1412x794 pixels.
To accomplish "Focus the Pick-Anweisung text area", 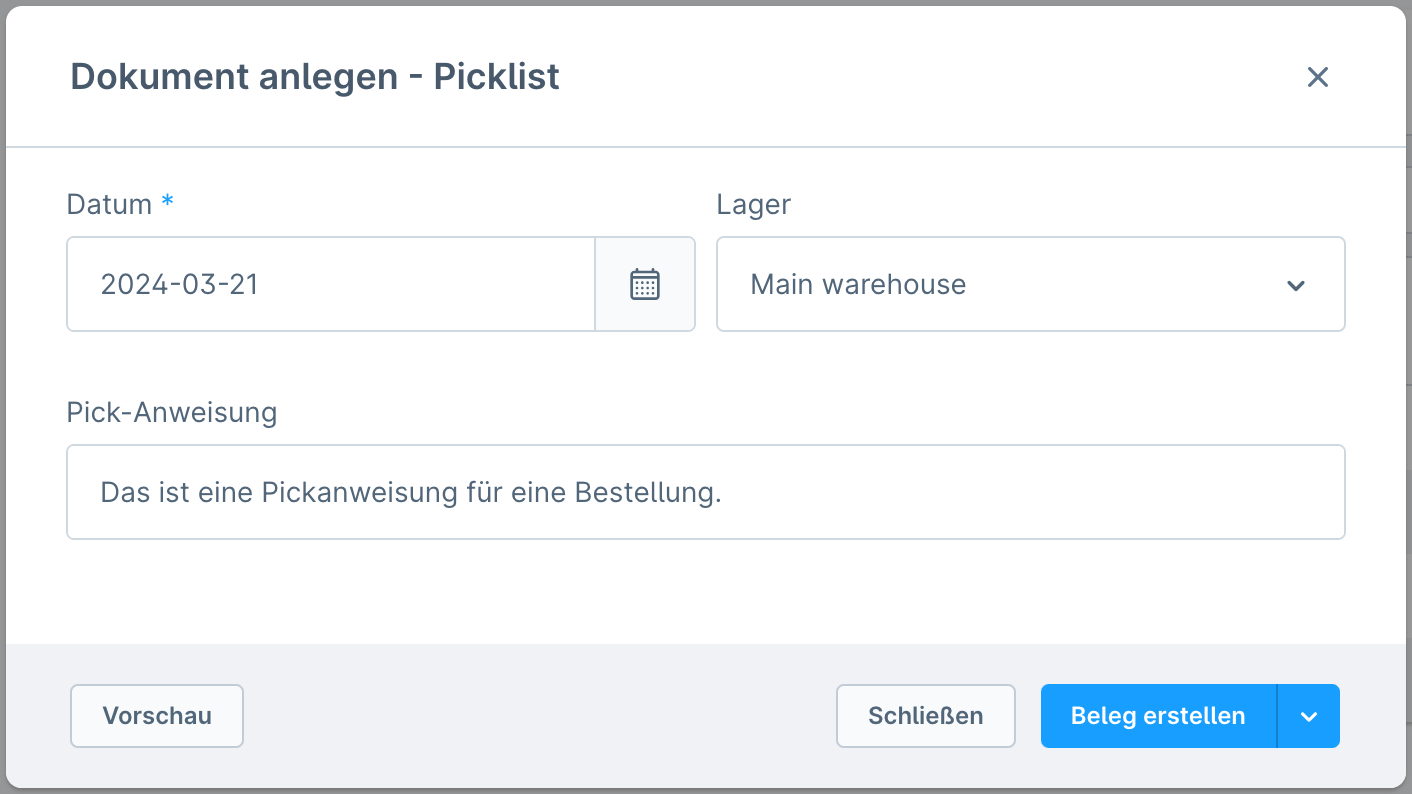I will click(x=705, y=492).
